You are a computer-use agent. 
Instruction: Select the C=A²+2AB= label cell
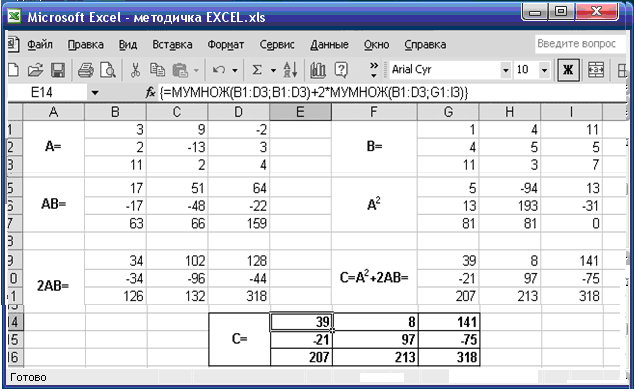374,278
